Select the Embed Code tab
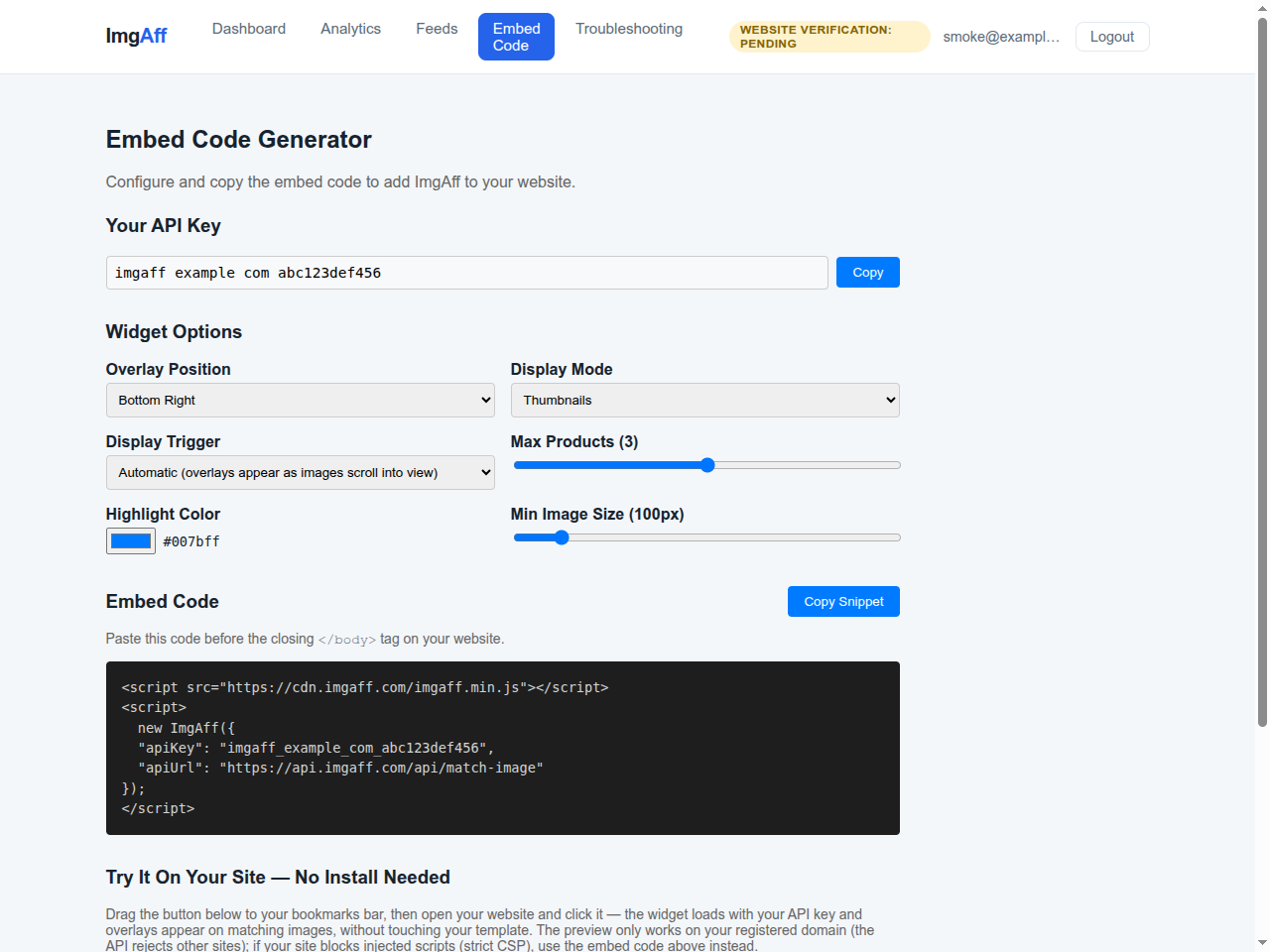The image size is (1270, 952). tap(516, 37)
